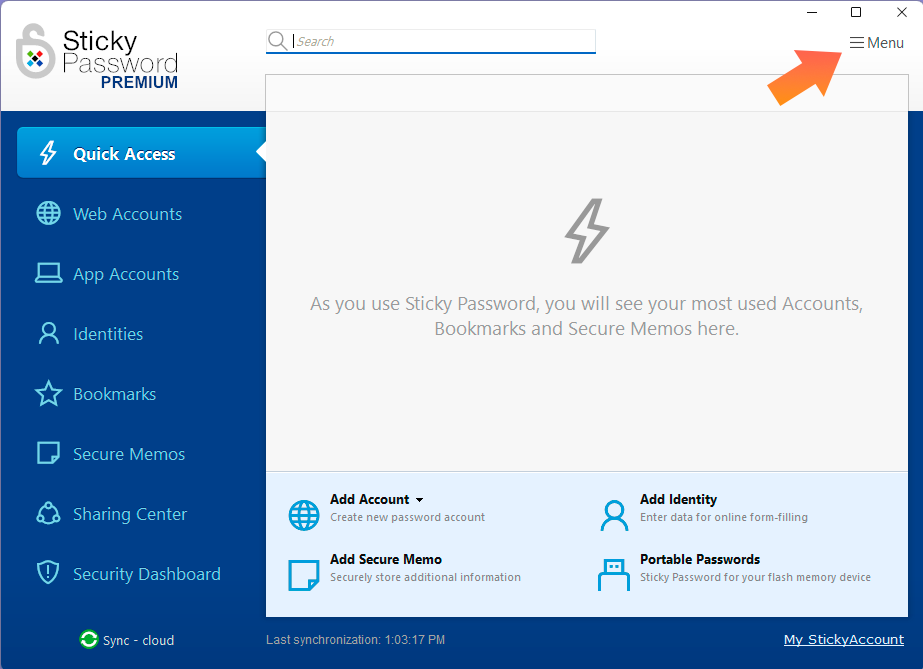923x669 pixels.
Task: Click the Sticky Password padlock logo
Action: tap(35, 51)
